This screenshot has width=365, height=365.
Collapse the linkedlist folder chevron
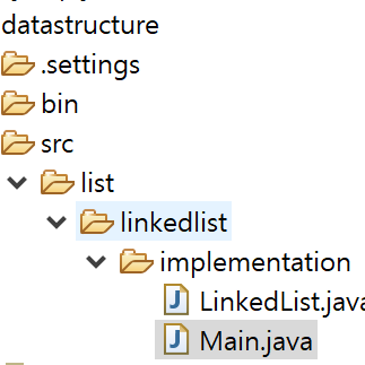pyautogui.click(x=56, y=222)
